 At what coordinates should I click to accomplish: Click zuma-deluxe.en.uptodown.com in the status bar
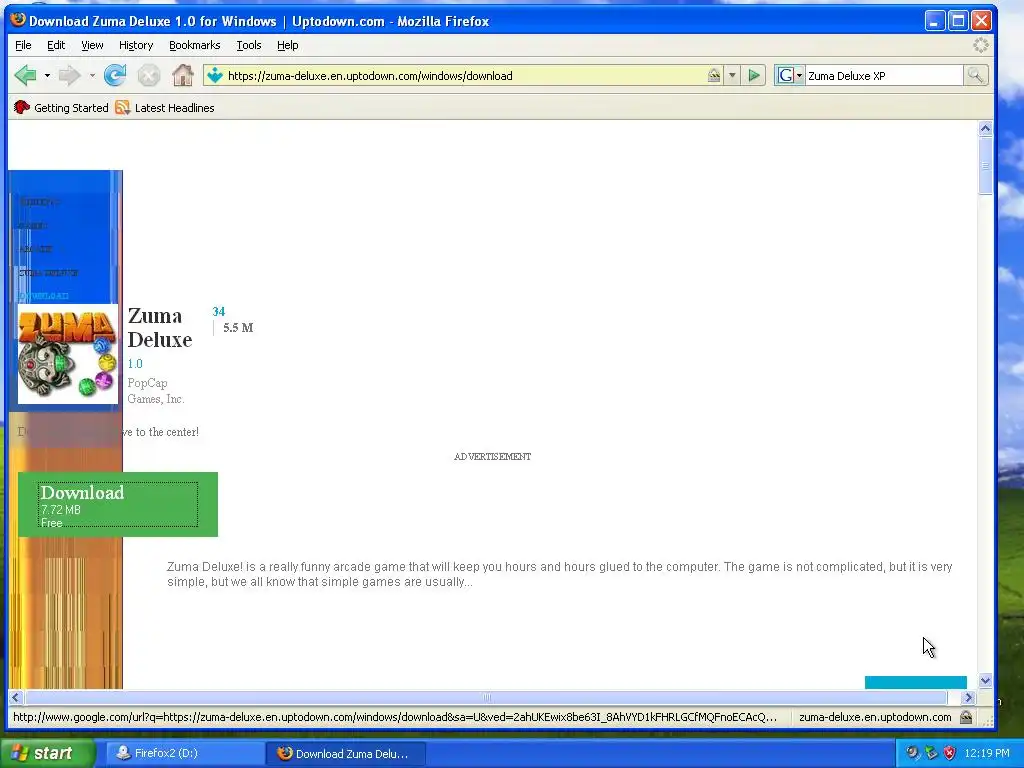click(x=875, y=717)
